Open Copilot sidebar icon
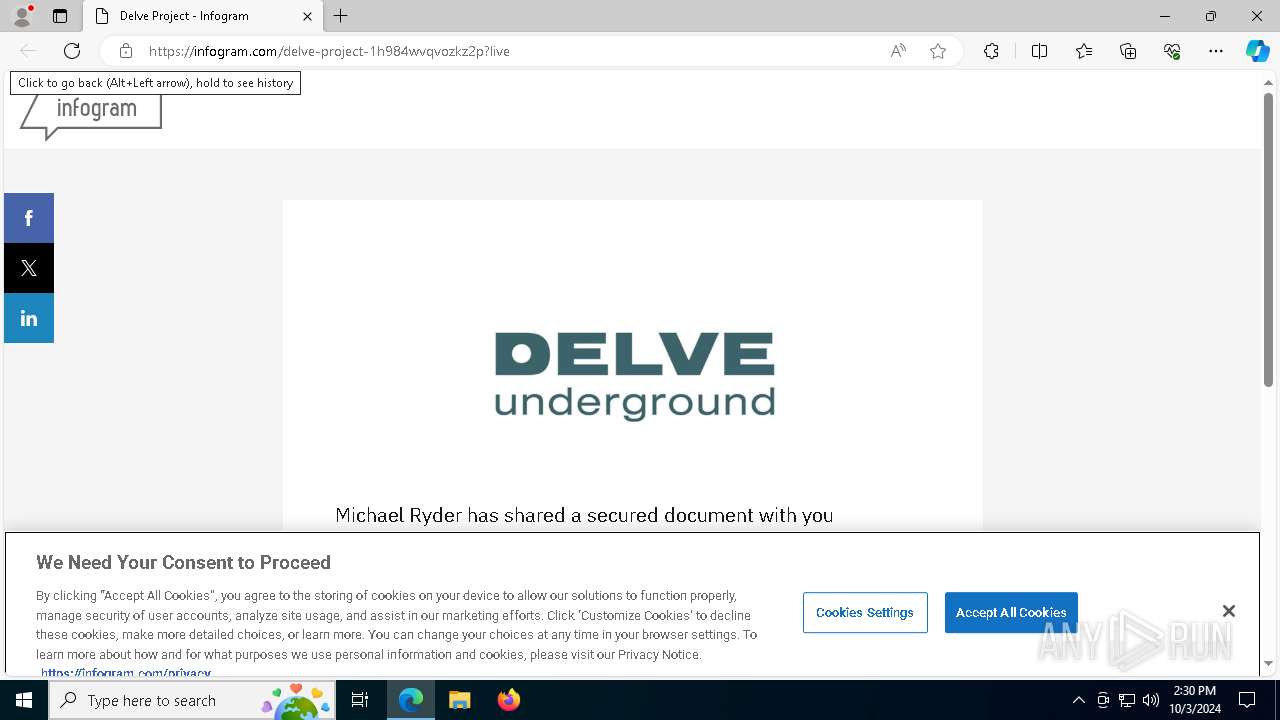 click(x=1257, y=51)
